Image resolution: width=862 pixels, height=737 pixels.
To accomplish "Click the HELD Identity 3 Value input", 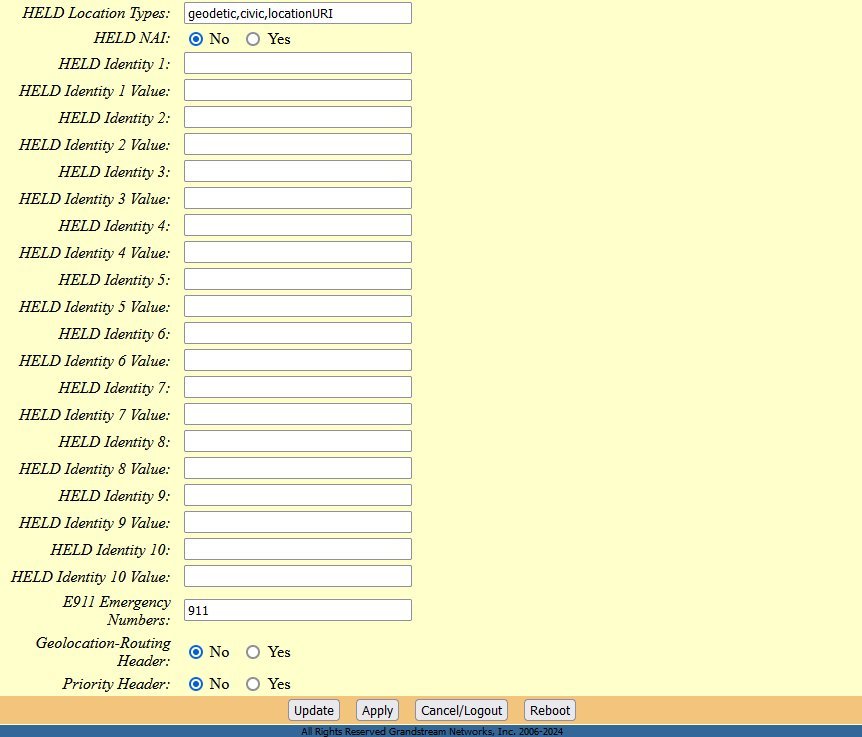I will (298, 198).
